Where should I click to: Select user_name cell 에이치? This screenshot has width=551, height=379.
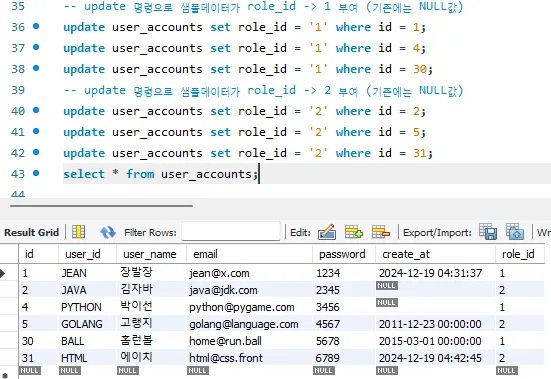tap(151, 358)
